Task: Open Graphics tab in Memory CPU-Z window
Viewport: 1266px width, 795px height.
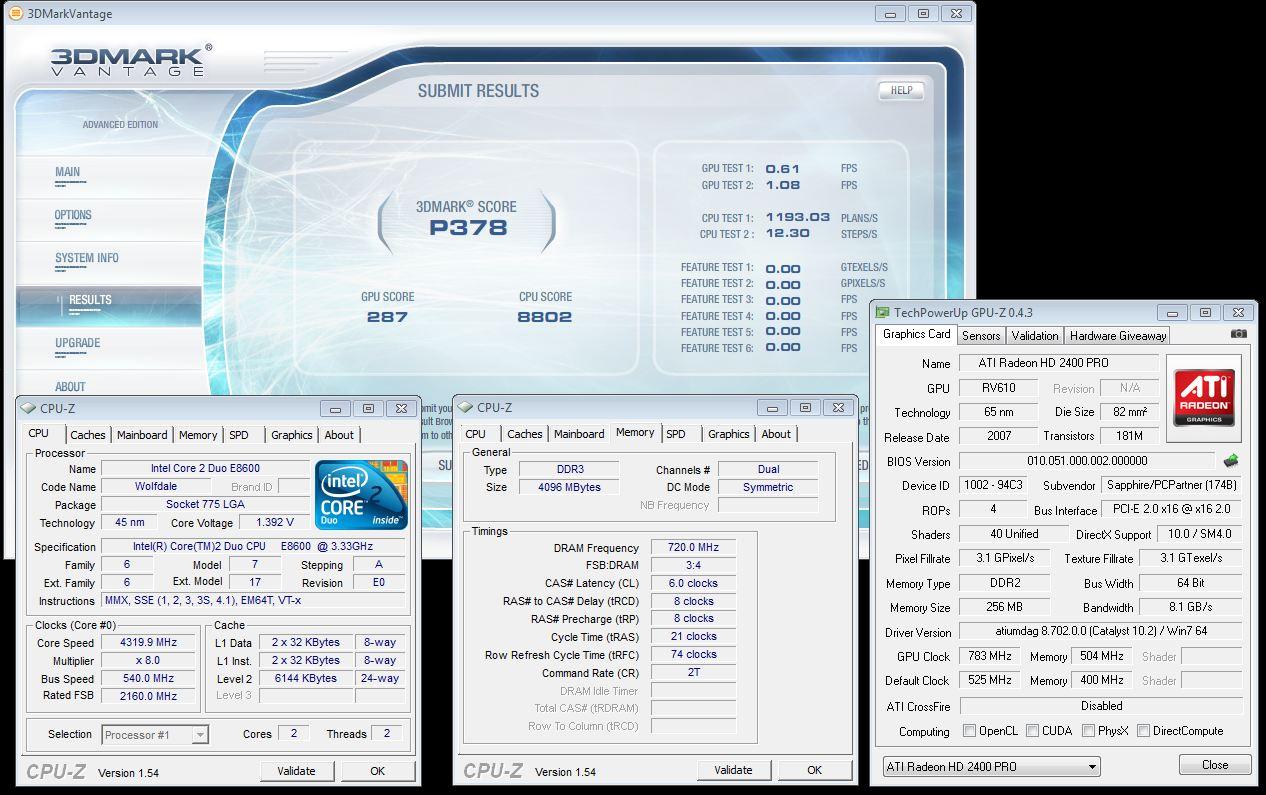Action: point(728,434)
